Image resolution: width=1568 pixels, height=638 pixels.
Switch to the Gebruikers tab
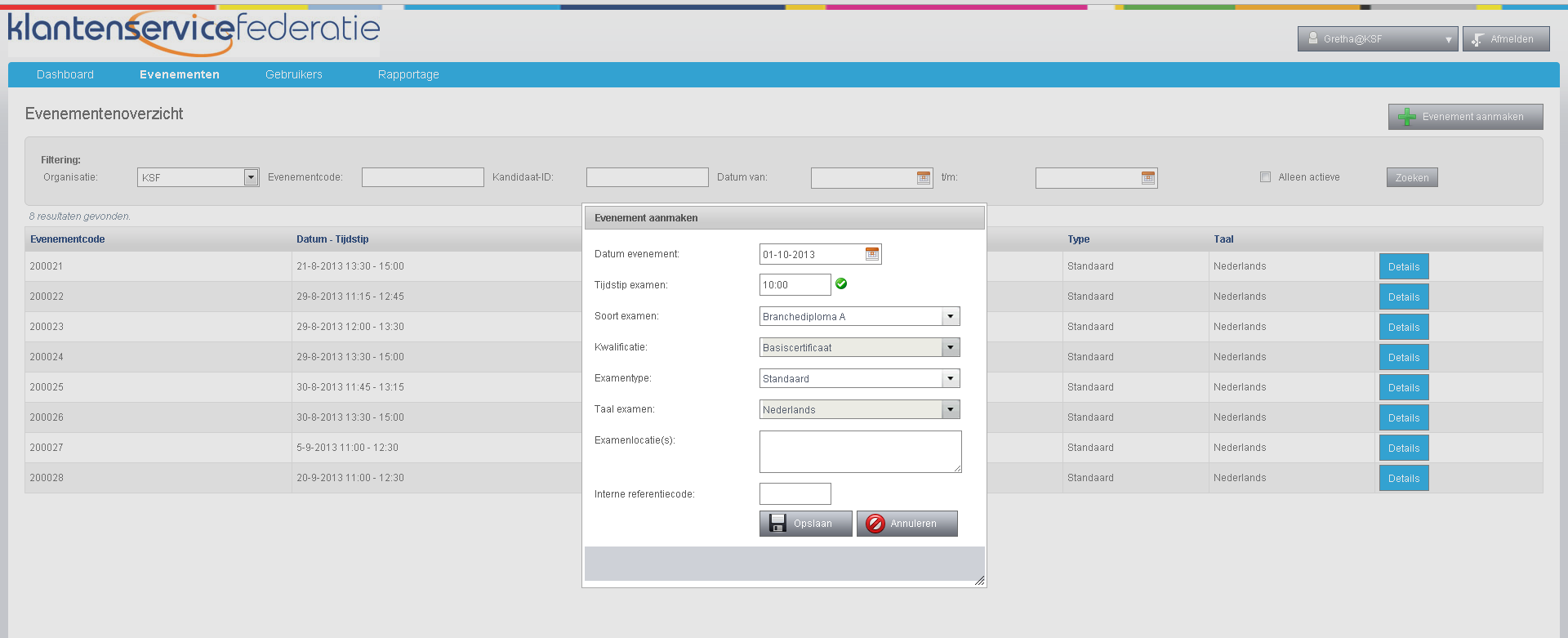pyautogui.click(x=294, y=74)
